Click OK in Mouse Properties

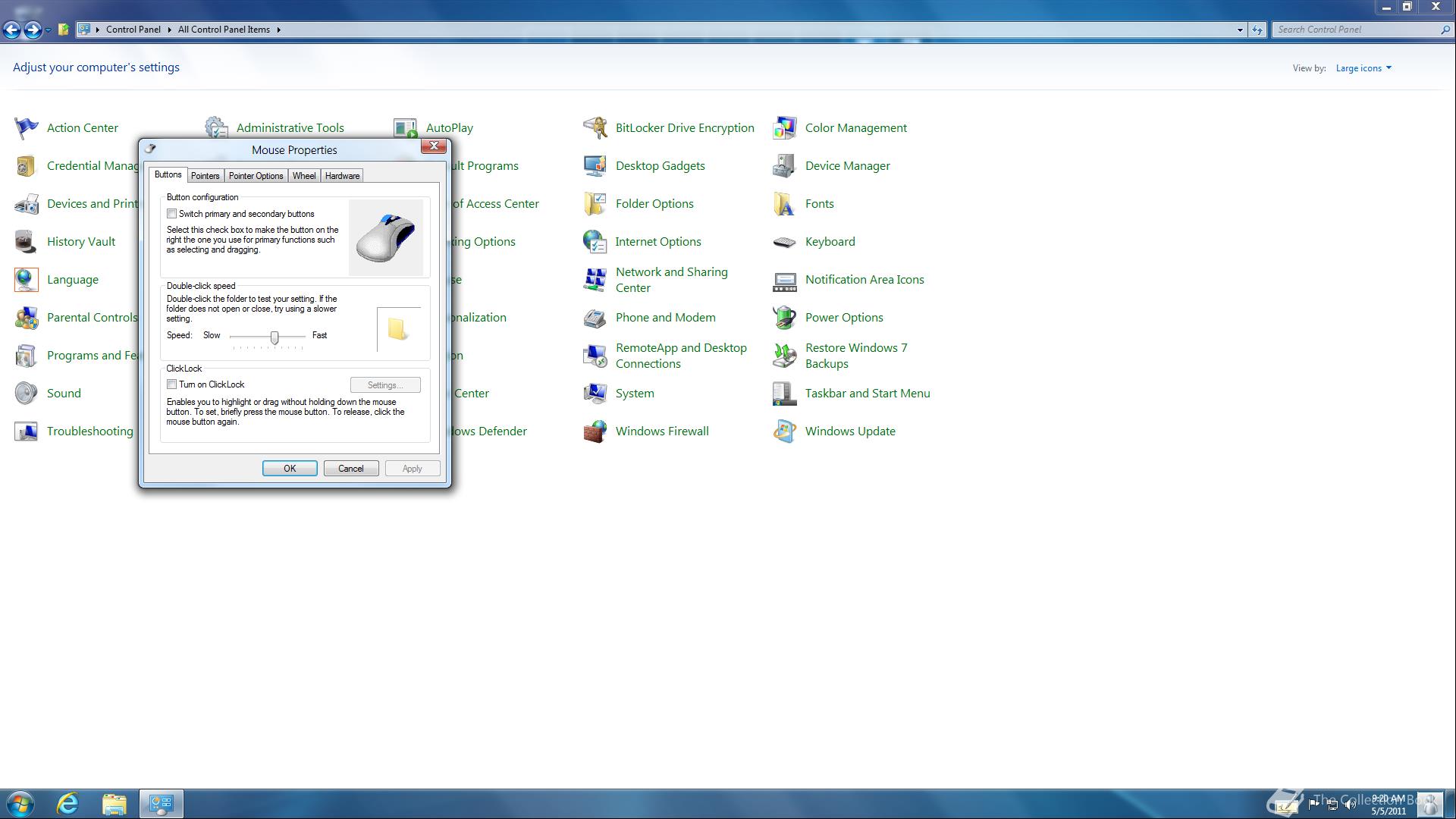(x=290, y=469)
